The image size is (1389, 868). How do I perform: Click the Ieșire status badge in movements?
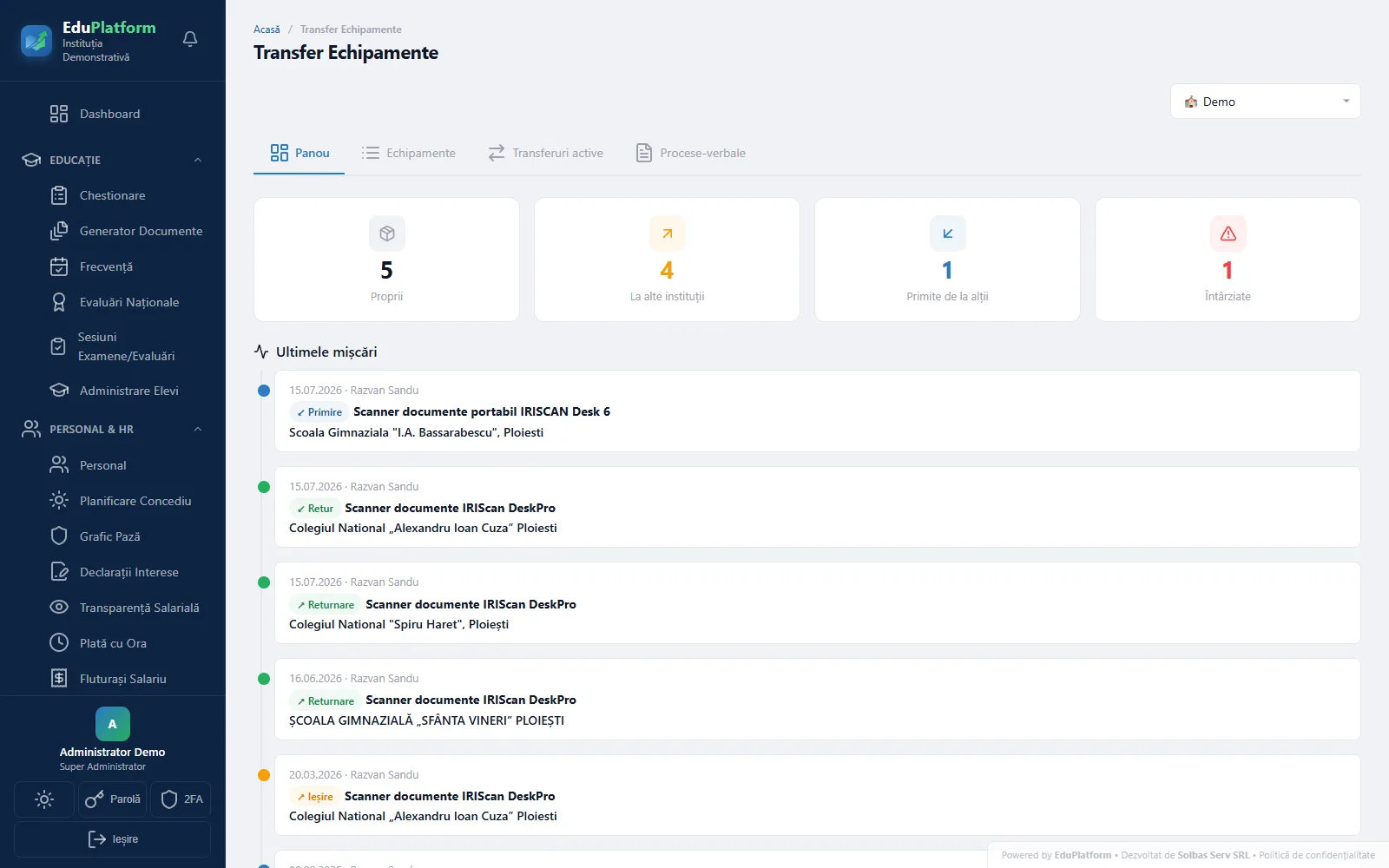coord(315,797)
